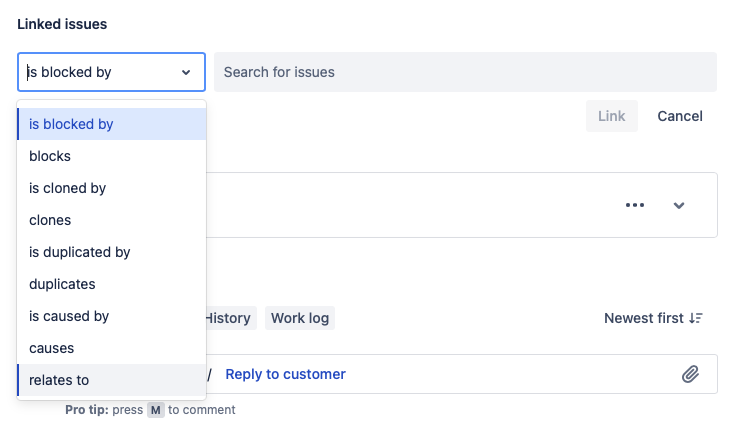Click the Search for issues field
The image size is (730, 433).
click(x=465, y=72)
